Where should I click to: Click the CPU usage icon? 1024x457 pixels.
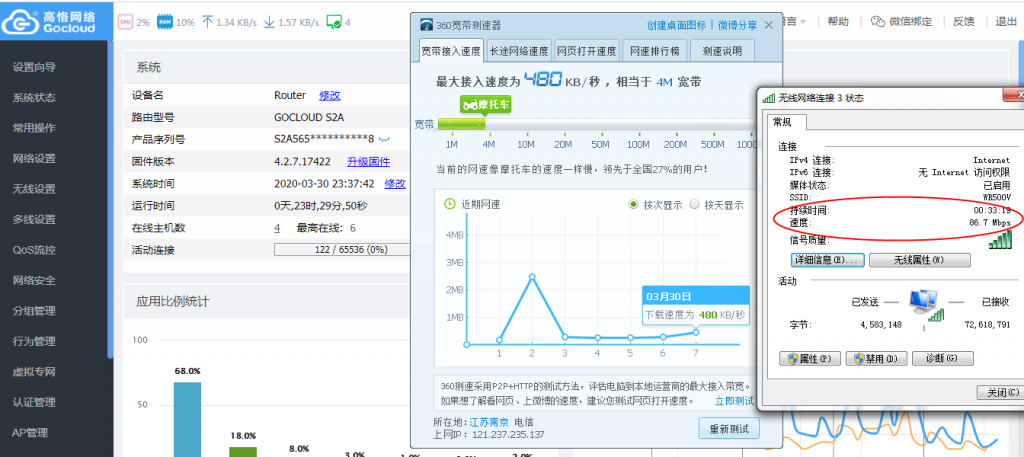(x=126, y=21)
